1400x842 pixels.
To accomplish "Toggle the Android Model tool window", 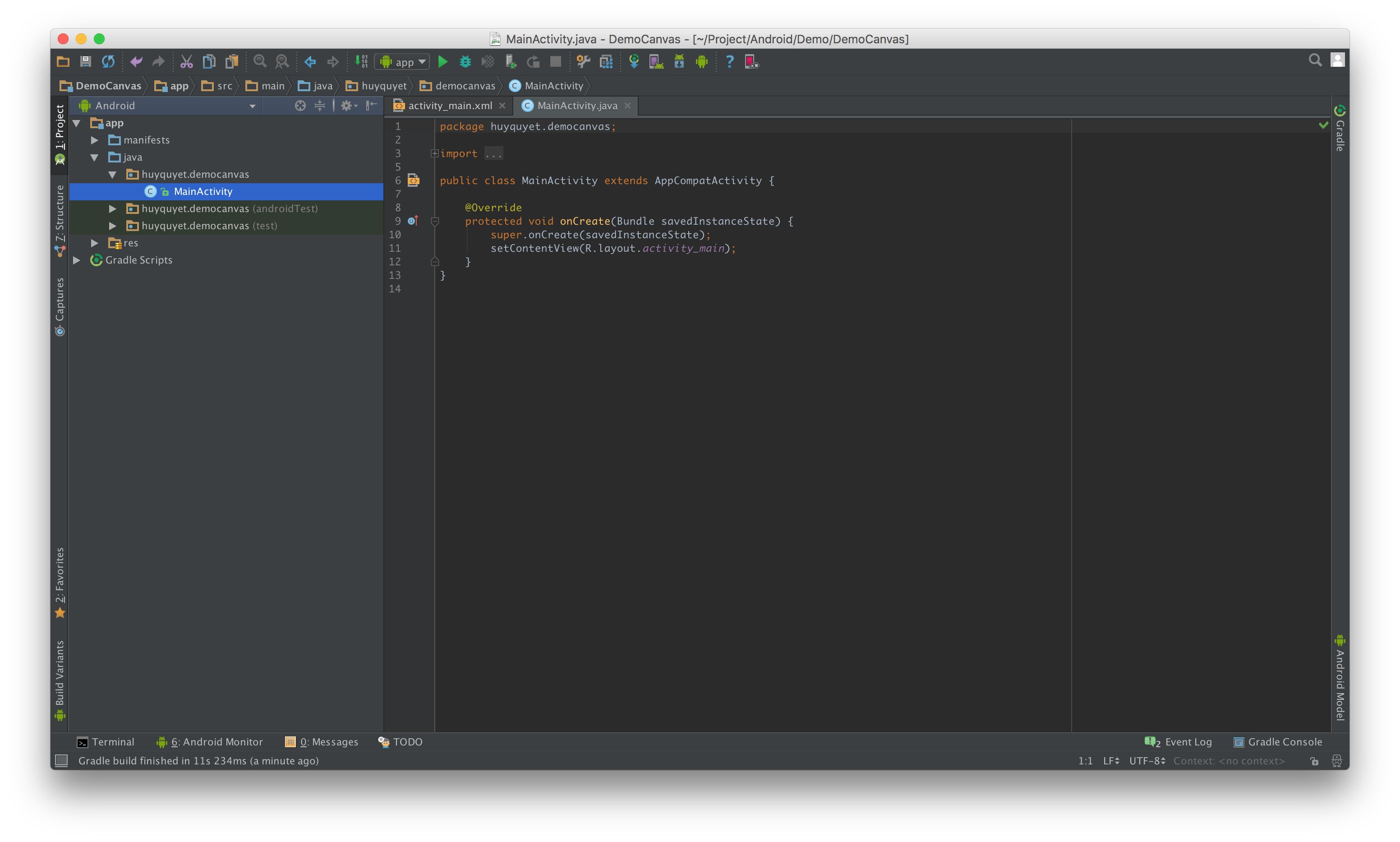I will 1340,677.
